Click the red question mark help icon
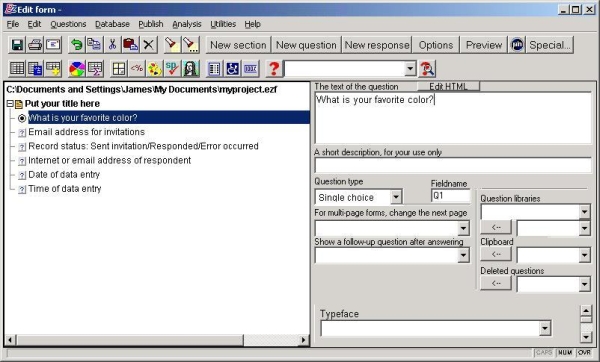 coord(274,69)
